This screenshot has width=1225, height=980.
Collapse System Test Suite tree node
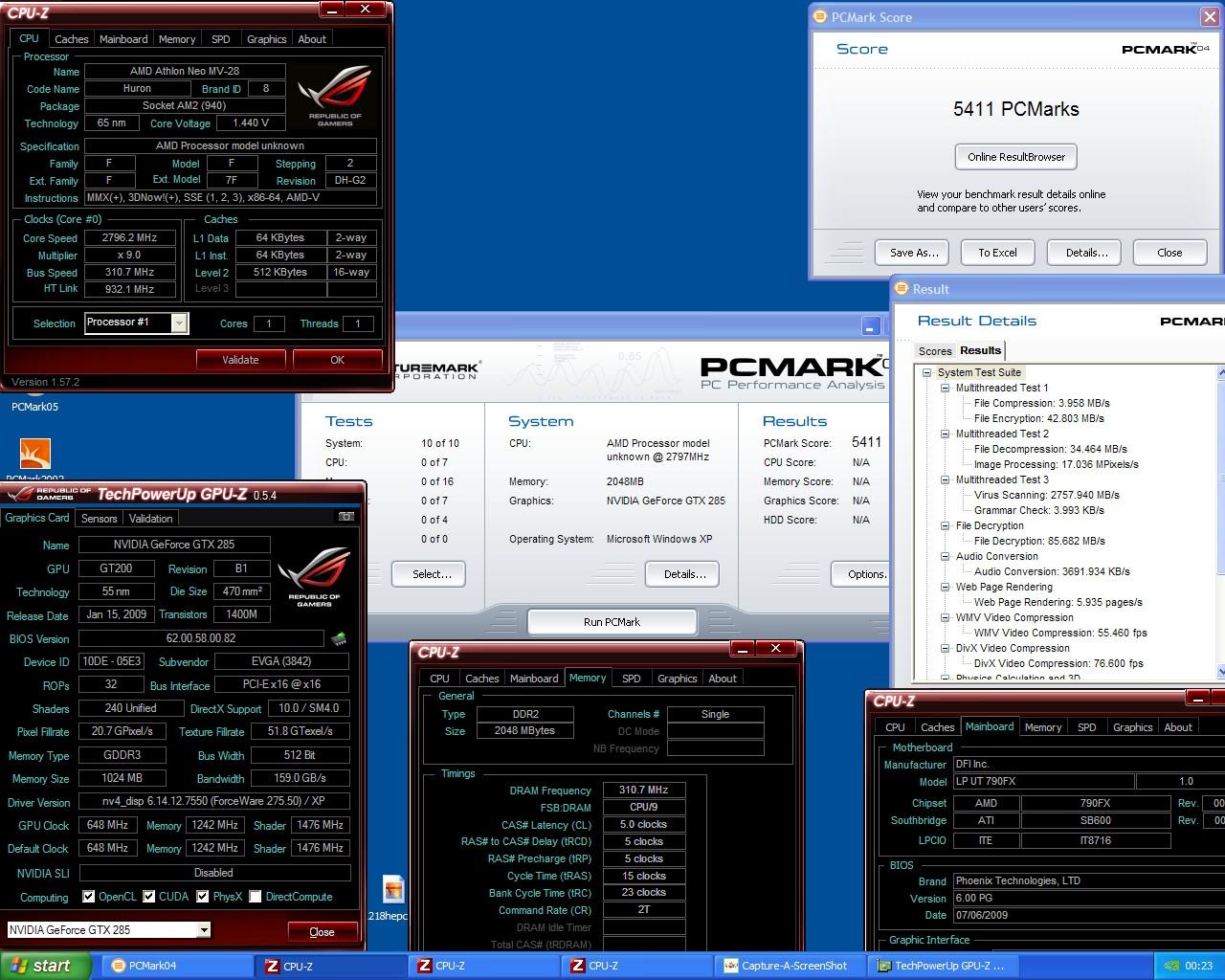point(926,372)
